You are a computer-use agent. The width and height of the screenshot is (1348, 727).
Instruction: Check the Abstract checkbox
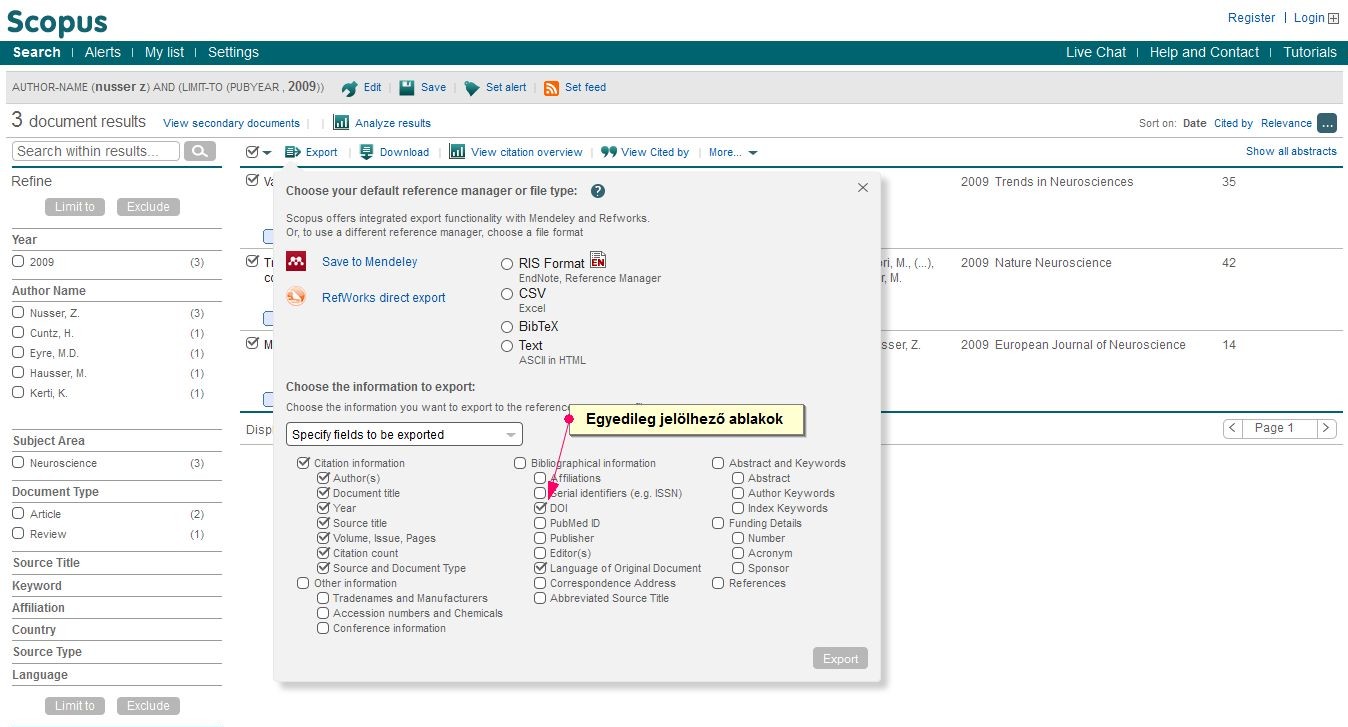click(738, 478)
